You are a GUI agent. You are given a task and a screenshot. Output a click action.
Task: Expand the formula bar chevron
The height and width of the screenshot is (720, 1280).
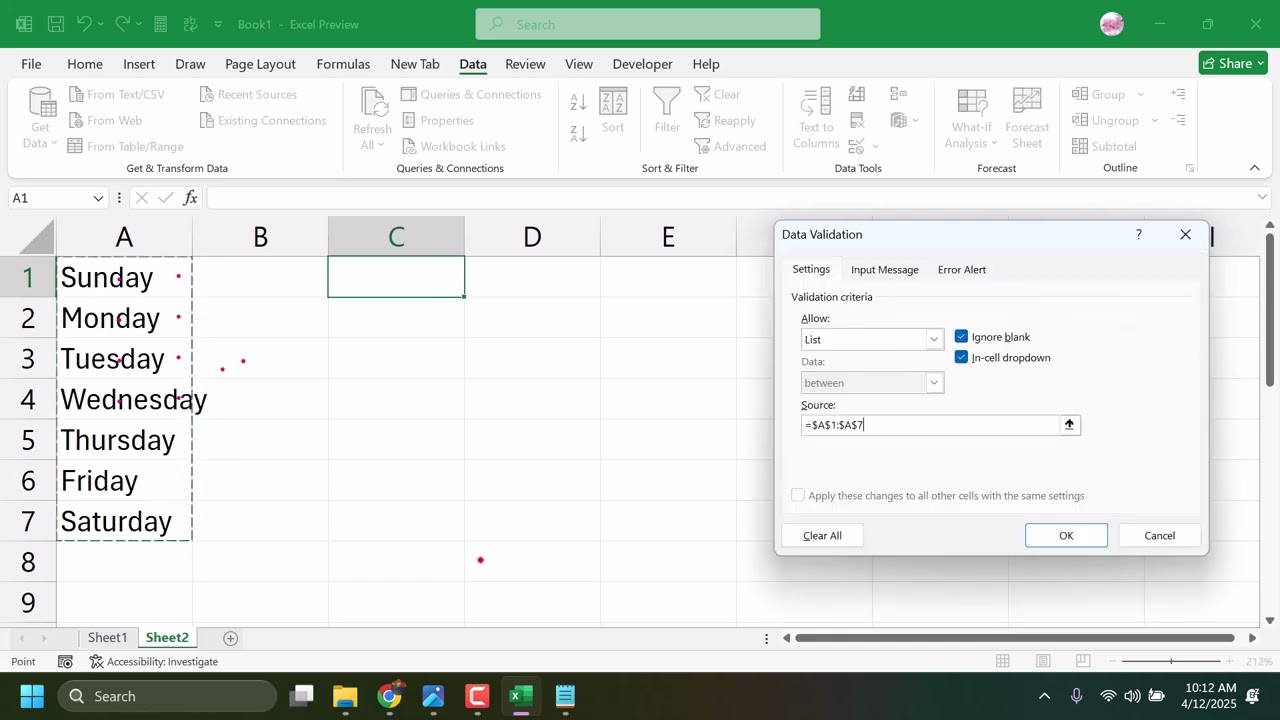tap(1262, 198)
